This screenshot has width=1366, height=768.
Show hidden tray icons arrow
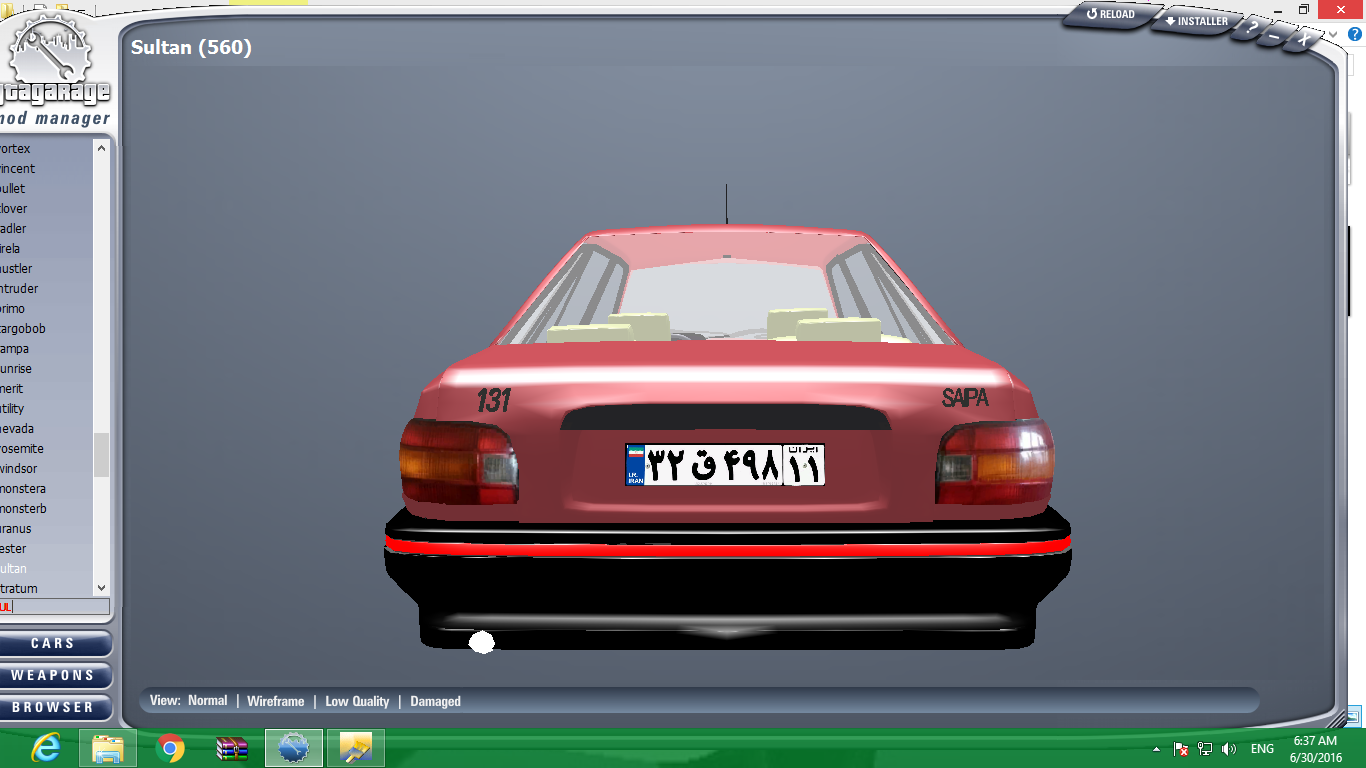pyautogui.click(x=1157, y=749)
